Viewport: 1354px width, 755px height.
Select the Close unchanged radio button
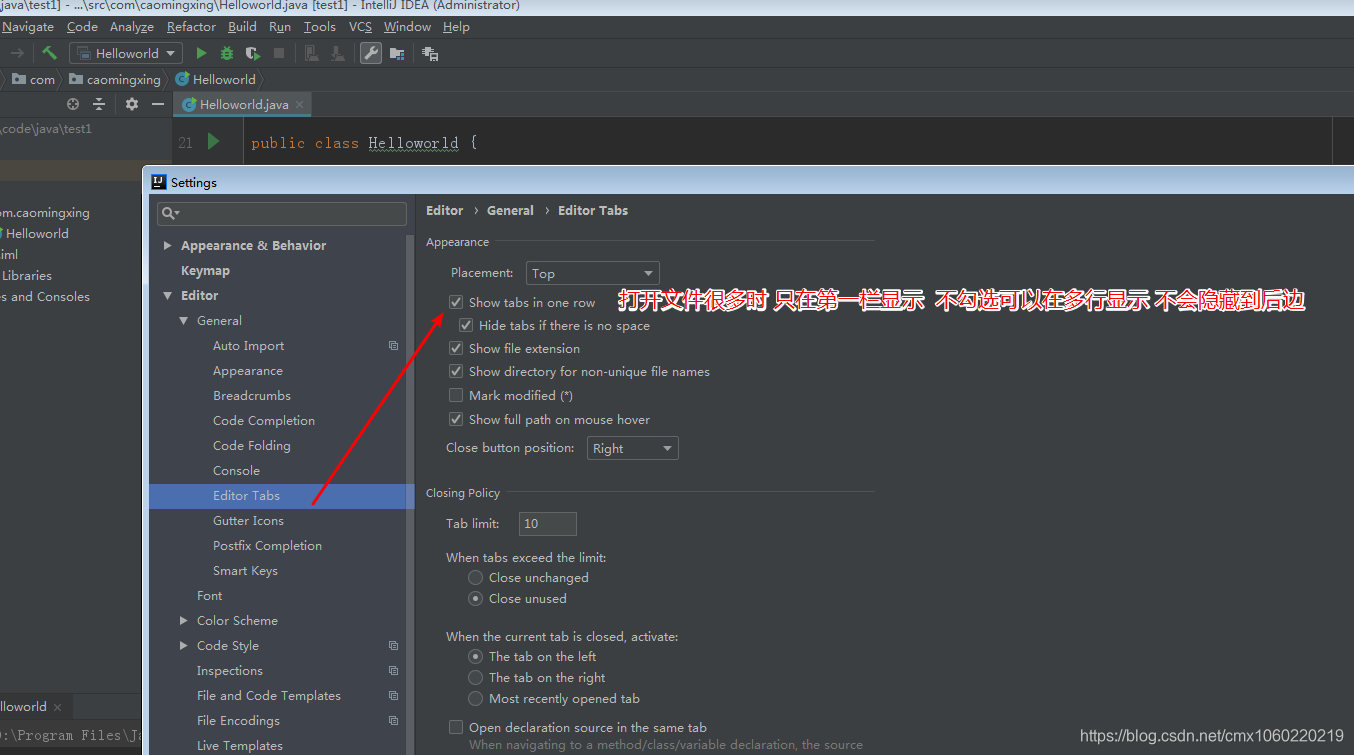476,577
